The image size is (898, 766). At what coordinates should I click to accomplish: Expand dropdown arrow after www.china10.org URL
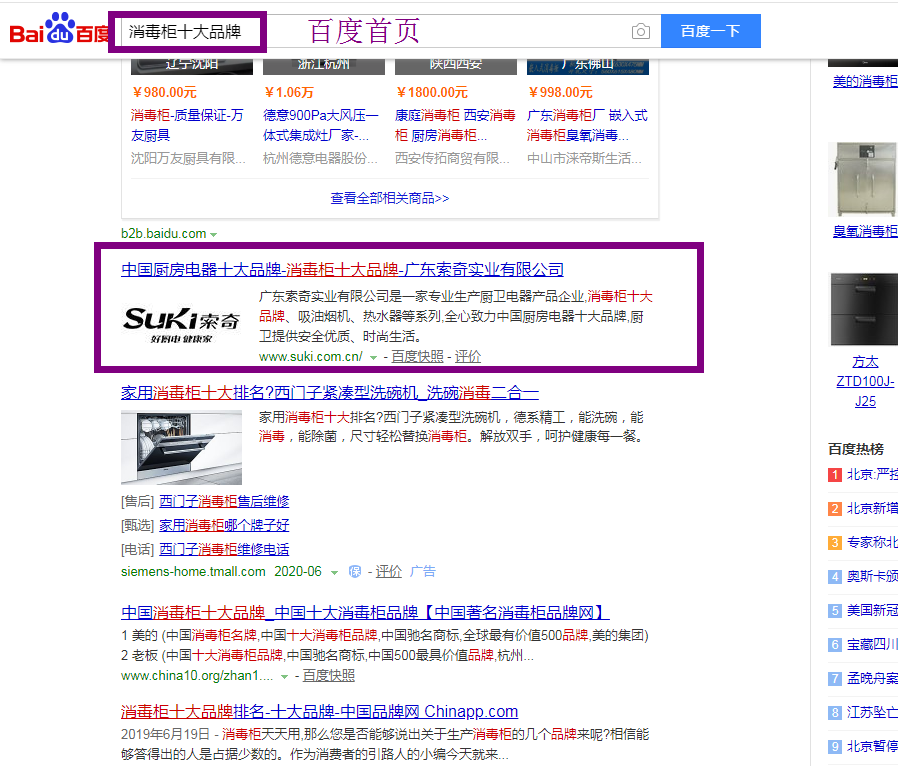point(285,676)
